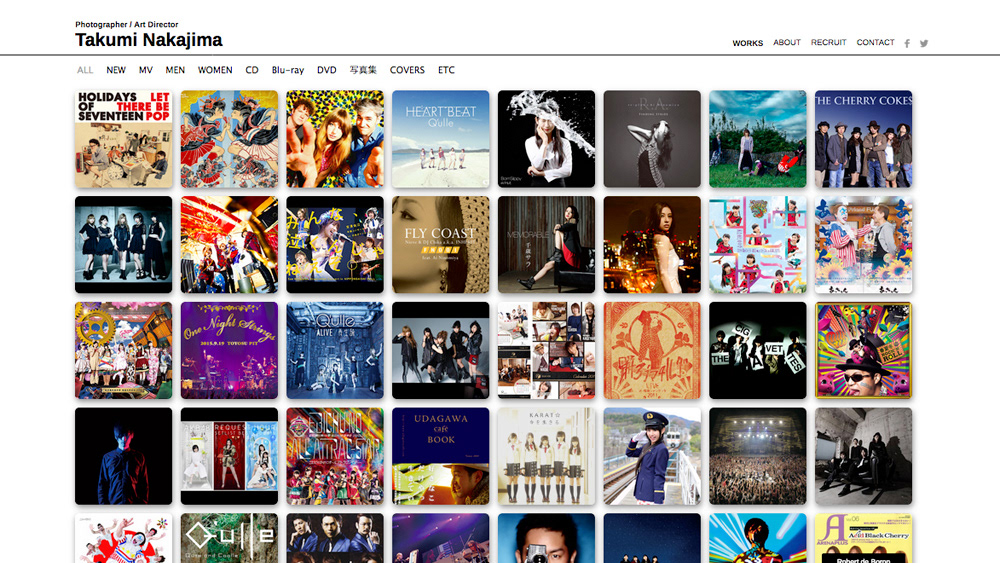Image resolution: width=1000 pixels, height=563 pixels.
Task: Open the ukiyo-e style illustration thumbnail
Action: 230,139
